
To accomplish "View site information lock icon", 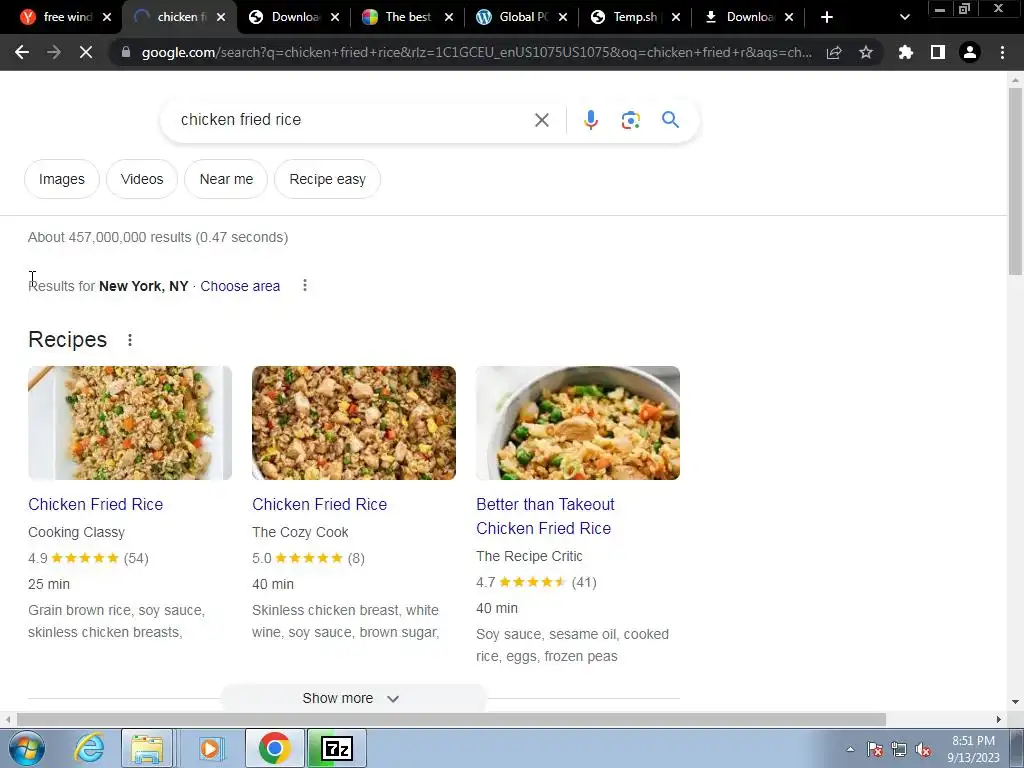I will point(126,52).
